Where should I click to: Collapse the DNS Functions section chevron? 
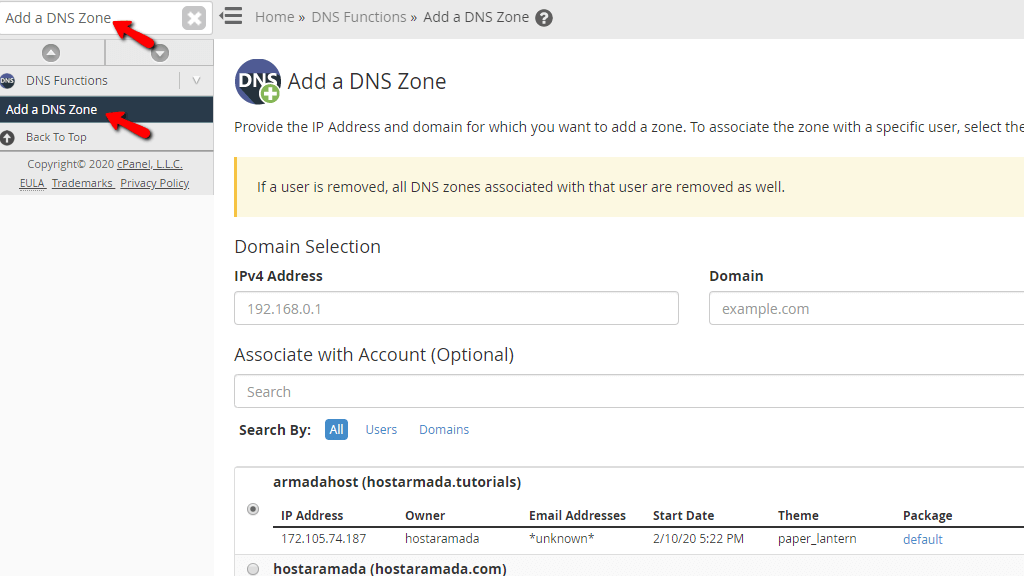tap(196, 80)
